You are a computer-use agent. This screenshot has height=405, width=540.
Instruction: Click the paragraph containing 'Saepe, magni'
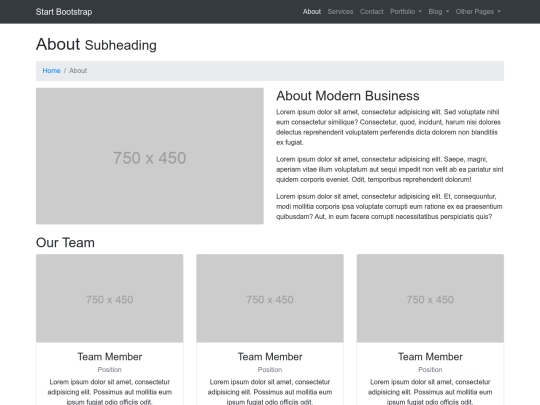point(390,169)
